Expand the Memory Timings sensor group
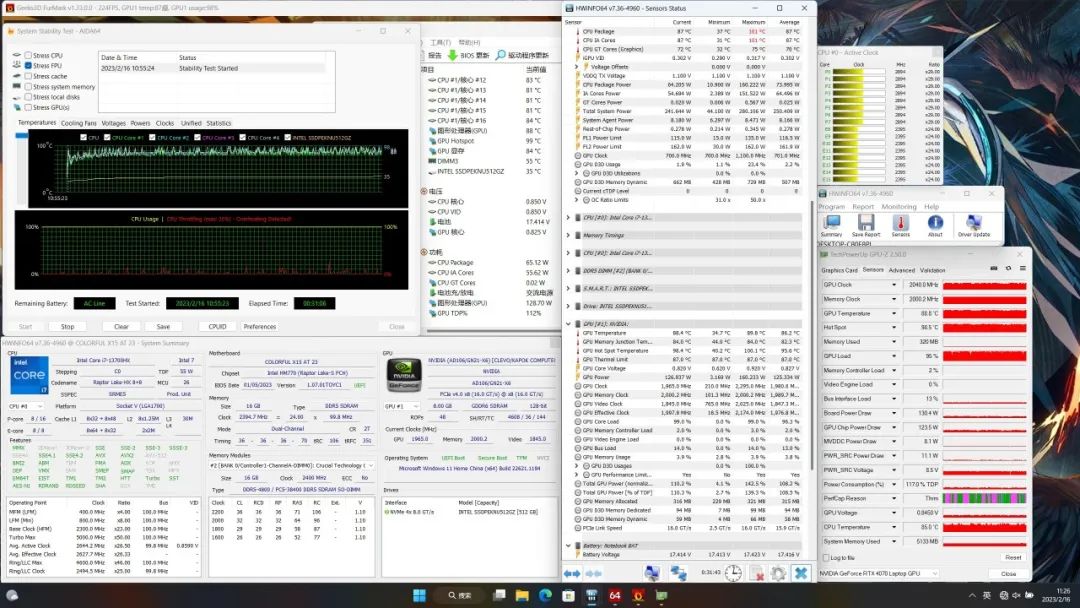Image resolution: width=1080 pixels, height=608 pixels. point(569,235)
